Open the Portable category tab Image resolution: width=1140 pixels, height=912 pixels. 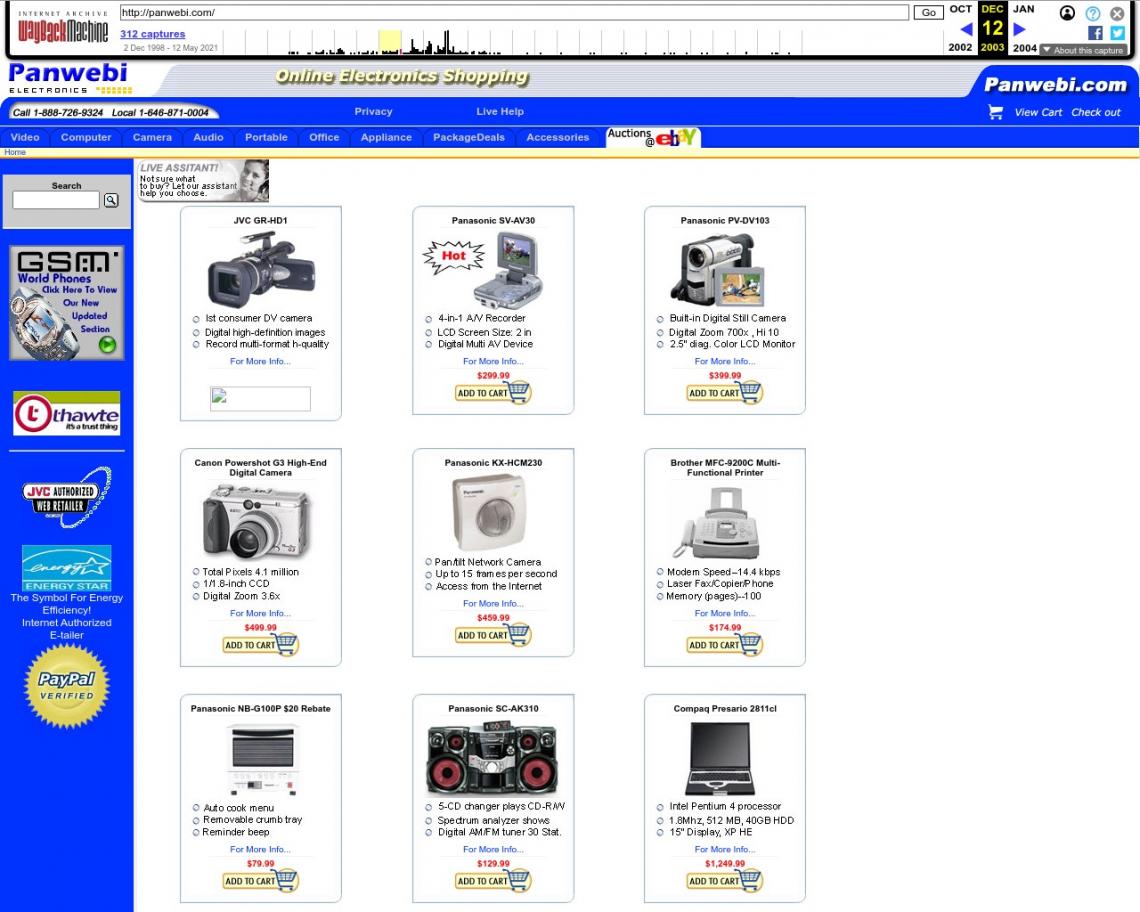click(x=266, y=137)
